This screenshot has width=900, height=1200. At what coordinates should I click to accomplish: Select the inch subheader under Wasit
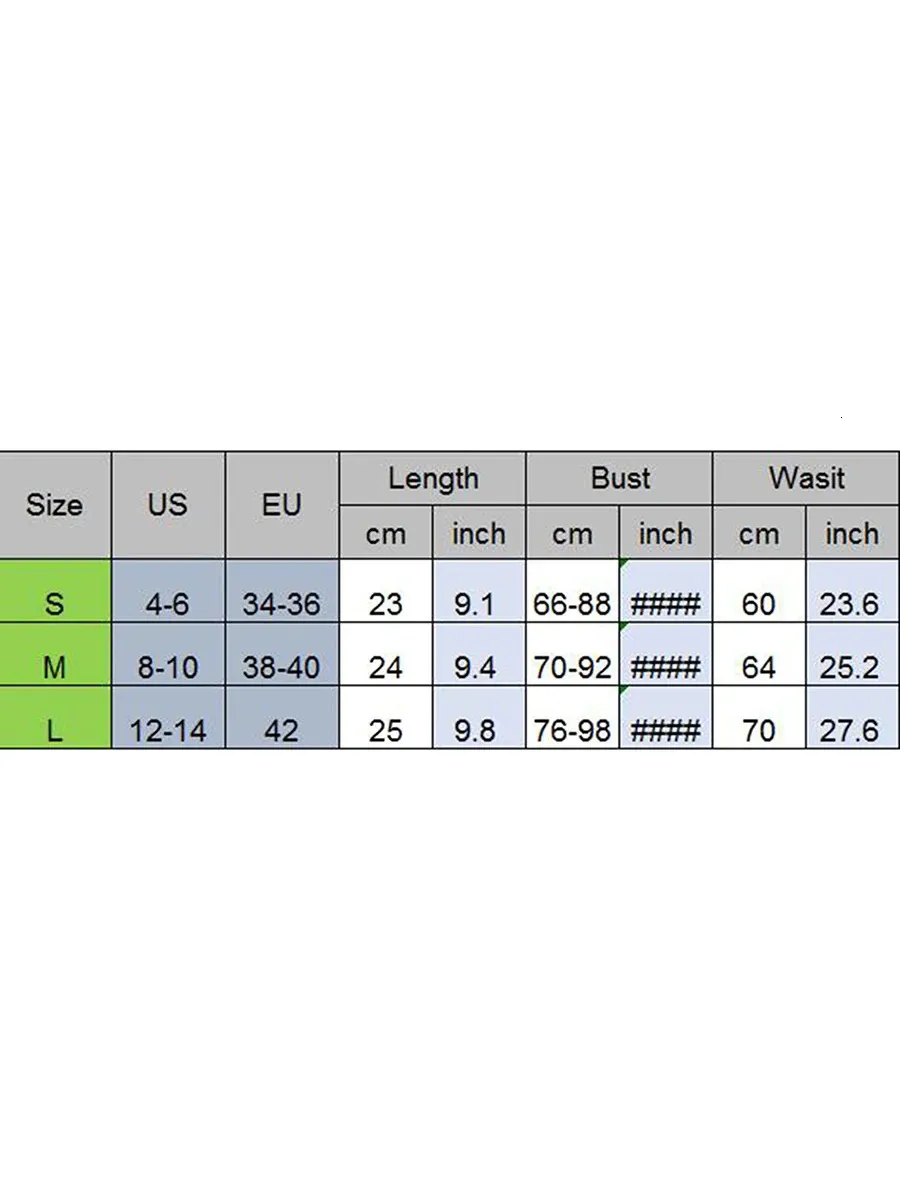852,534
